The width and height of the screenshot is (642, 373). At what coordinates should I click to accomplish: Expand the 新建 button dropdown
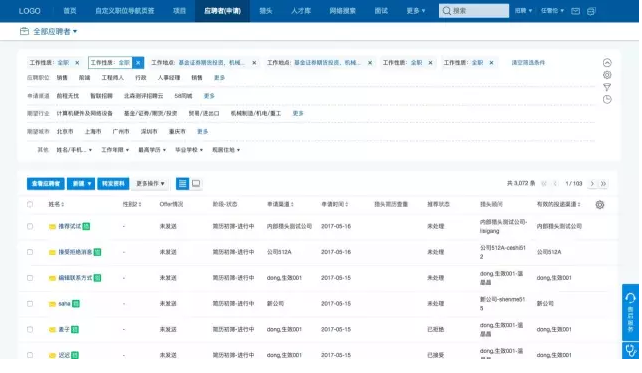click(x=81, y=185)
